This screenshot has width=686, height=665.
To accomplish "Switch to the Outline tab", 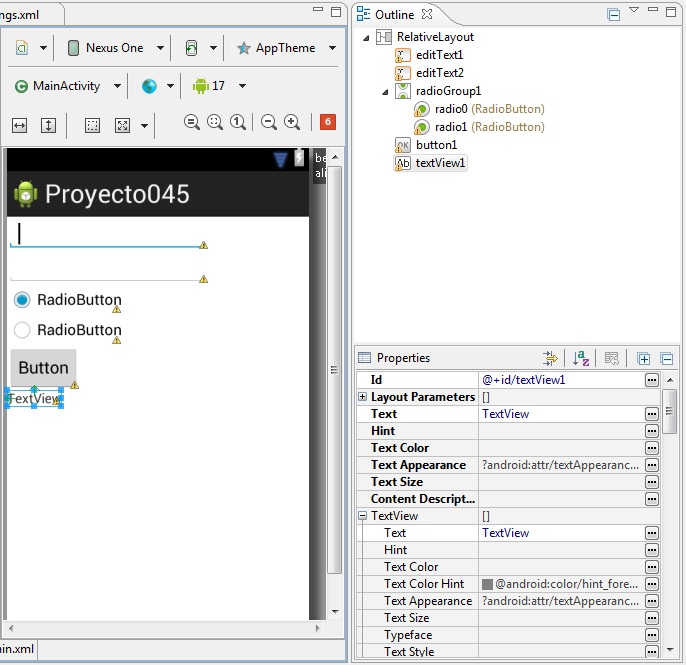I will coord(394,14).
